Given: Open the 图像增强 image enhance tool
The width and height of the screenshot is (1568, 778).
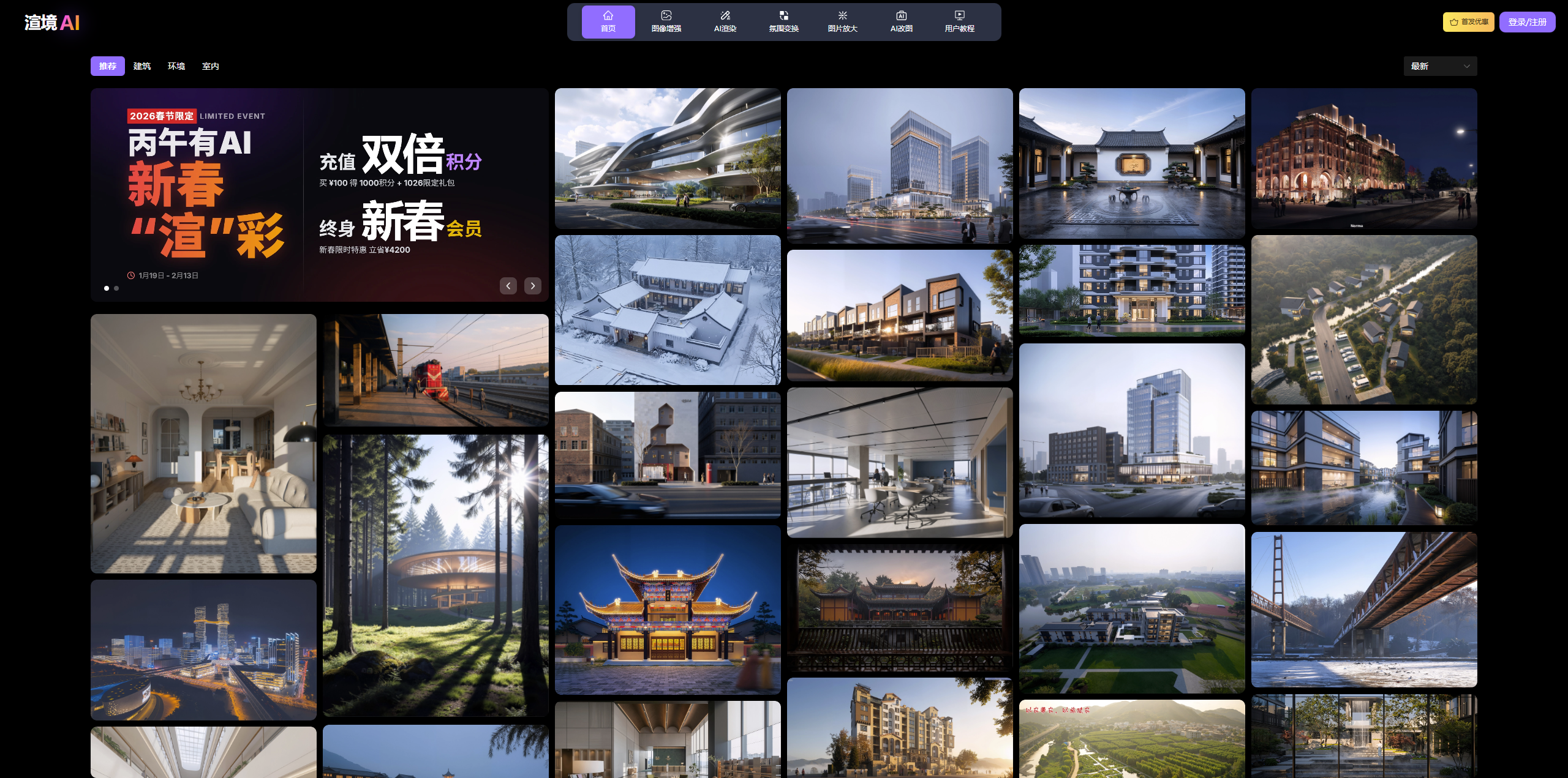Looking at the screenshot, I should [x=666, y=21].
